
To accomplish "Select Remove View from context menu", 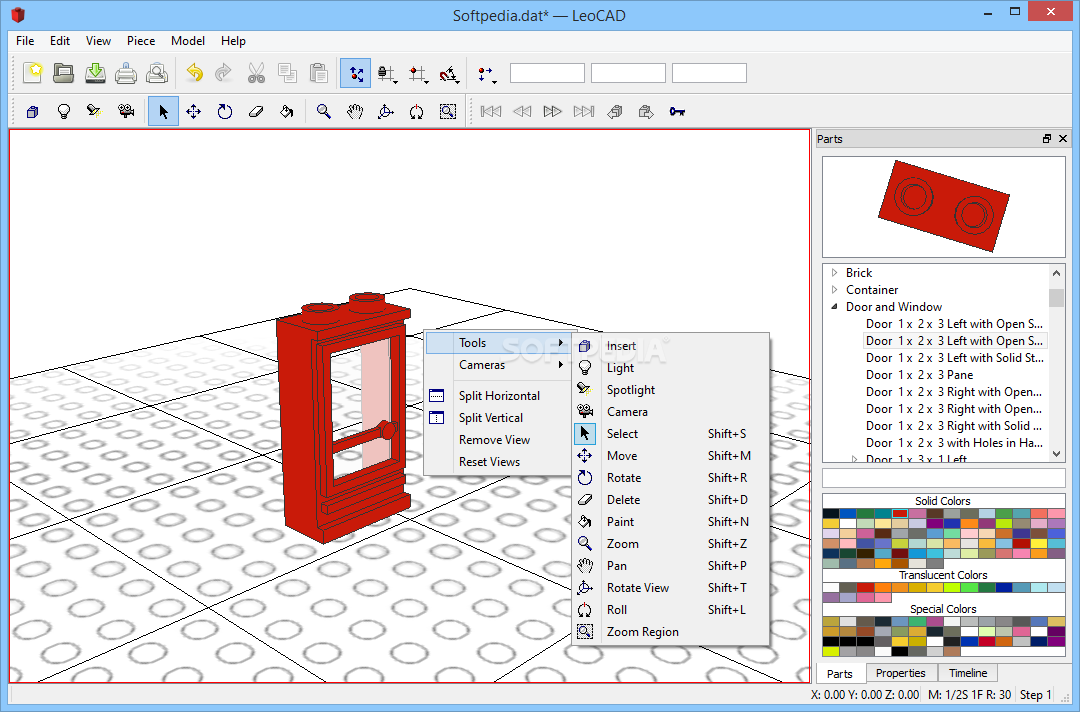I will (x=497, y=440).
